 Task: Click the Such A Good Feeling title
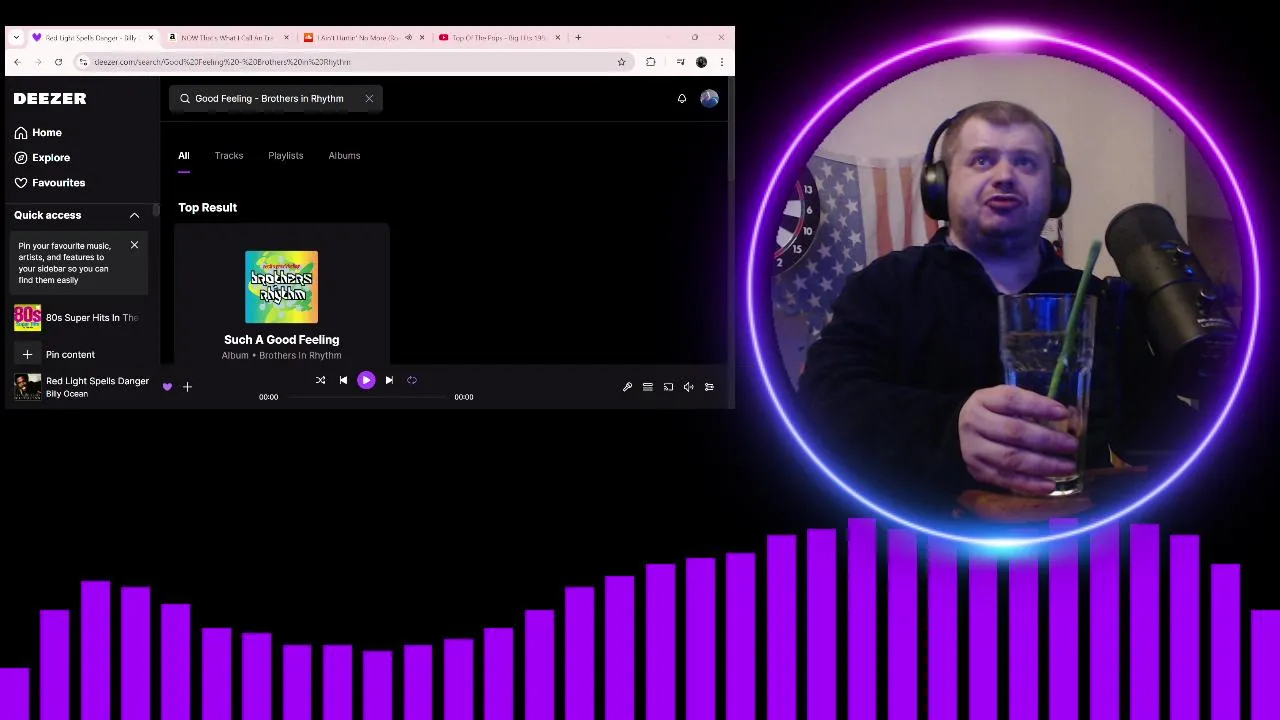click(x=282, y=339)
